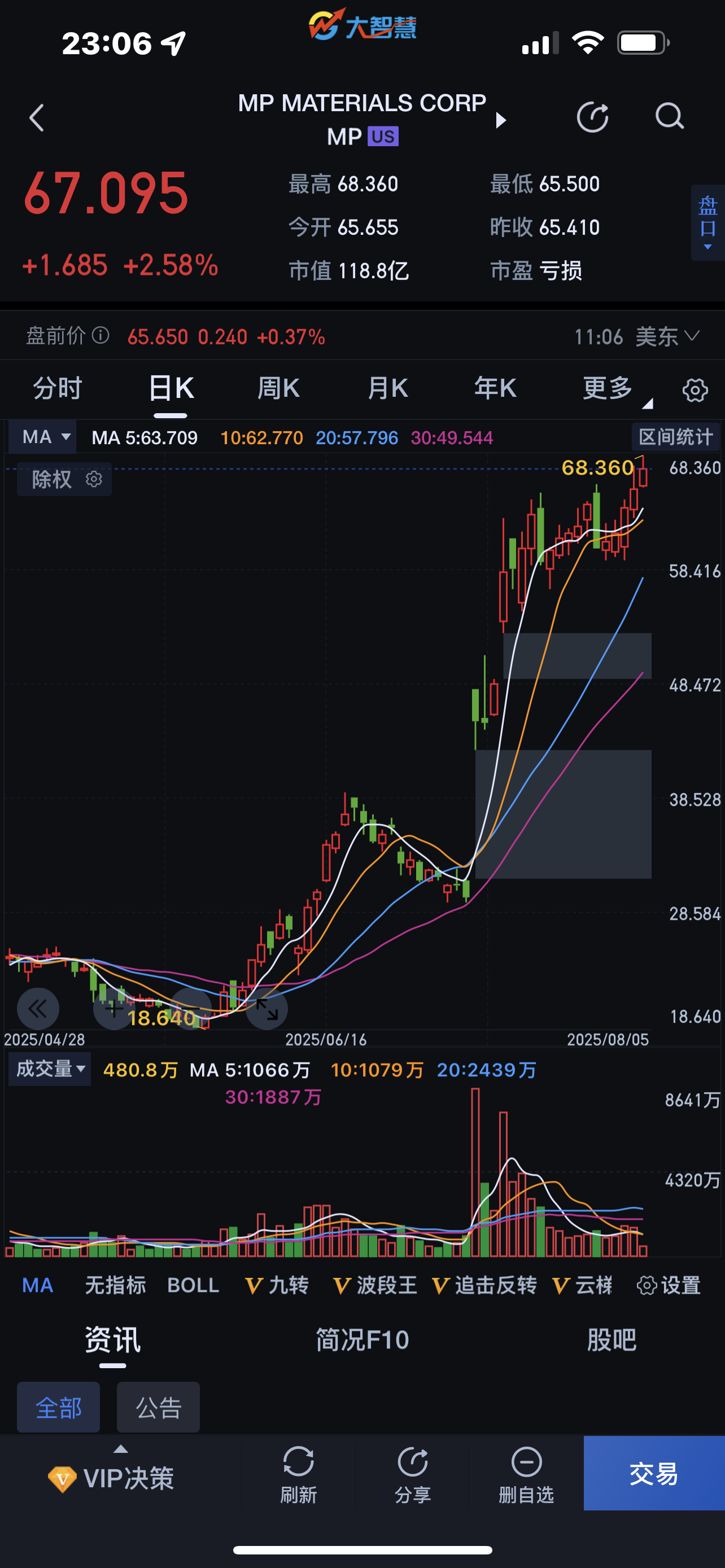Screen dimensions: 725x1568
Task: Tap the 2025/08/05 date label on chart
Action: pyautogui.click(x=608, y=1040)
